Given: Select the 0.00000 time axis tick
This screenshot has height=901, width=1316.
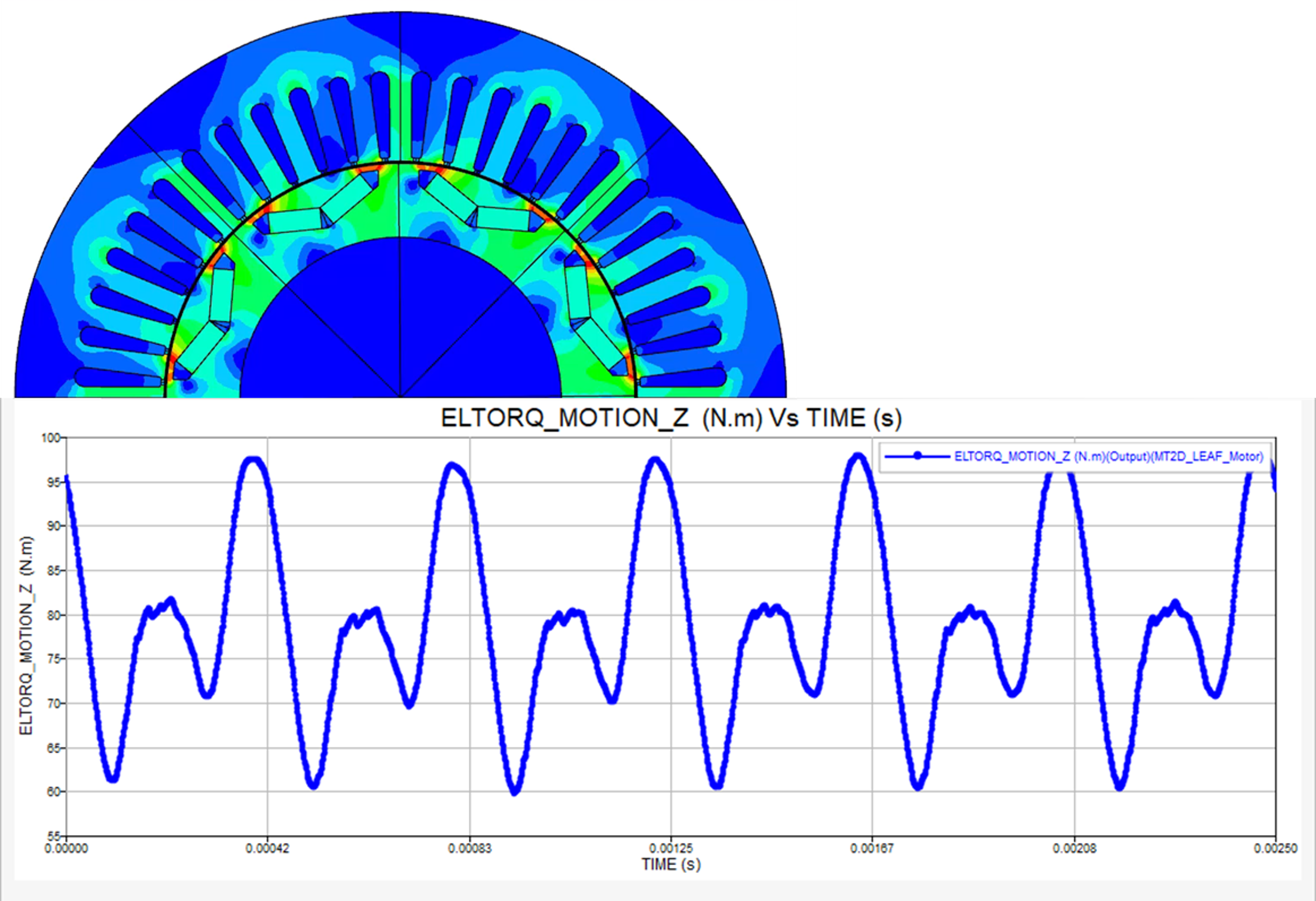Looking at the screenshot, I should (x=66, y=848).
